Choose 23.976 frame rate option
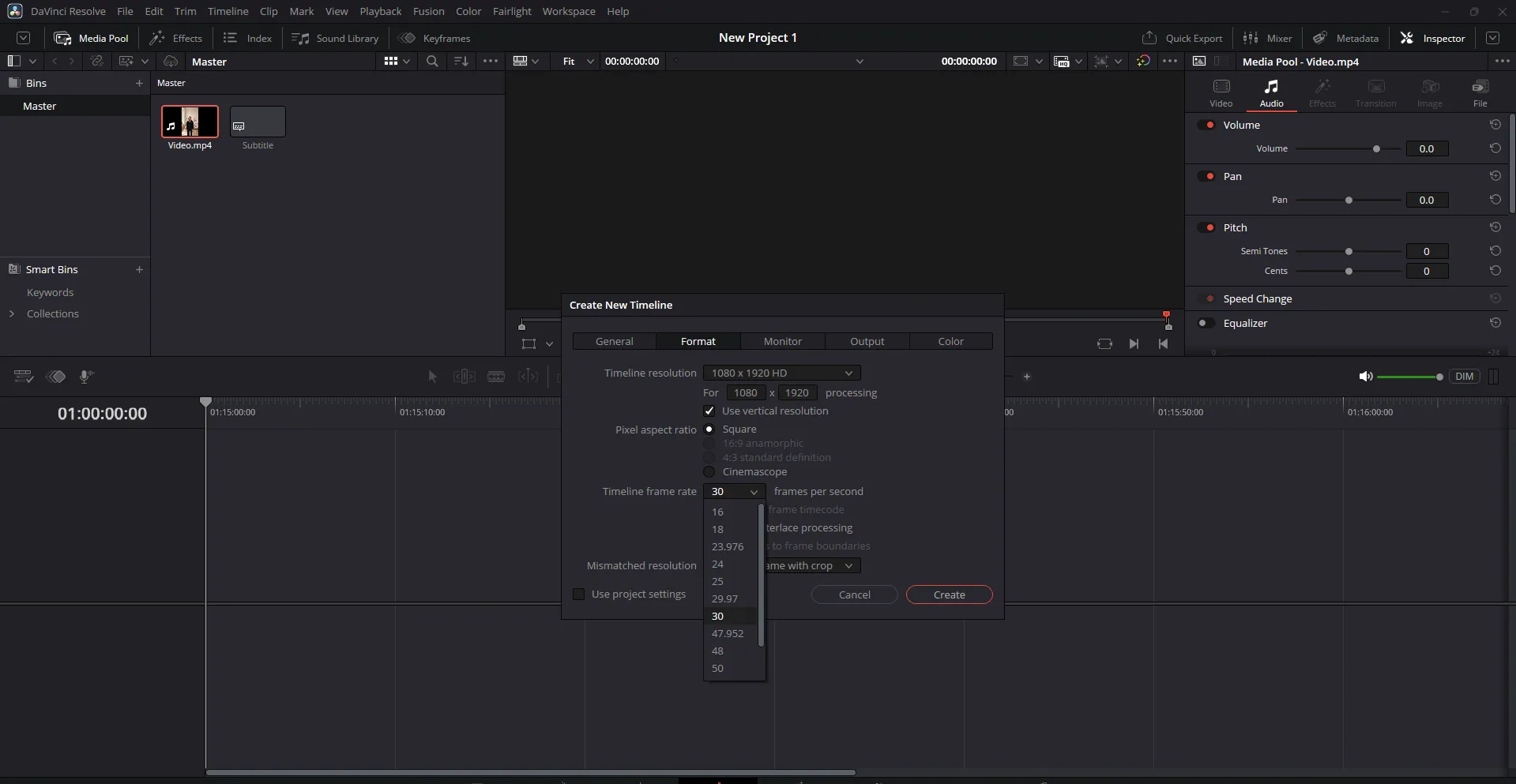Screen dimensions: 1516x784 click(x=731, y=546)
